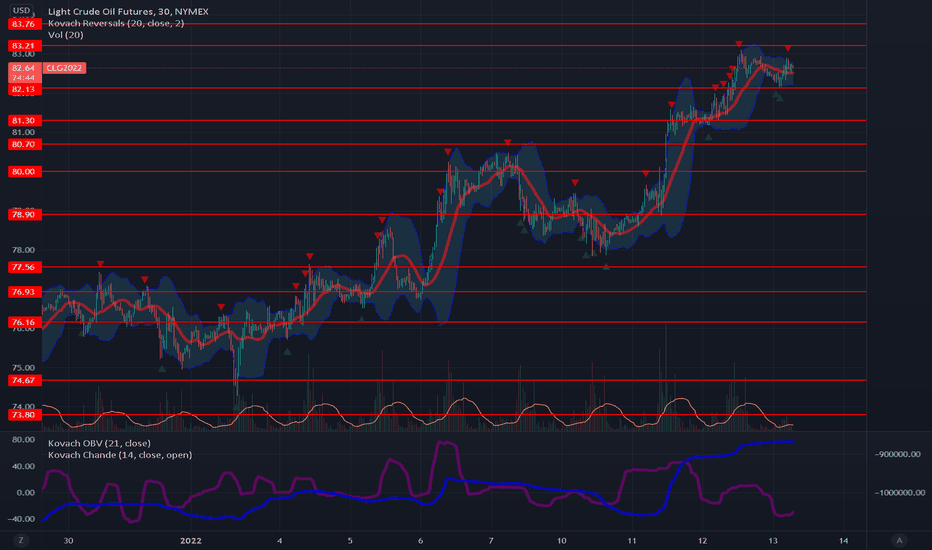Click the 83.76 price level label
932x550 pixels.
(x=25, y=24)
